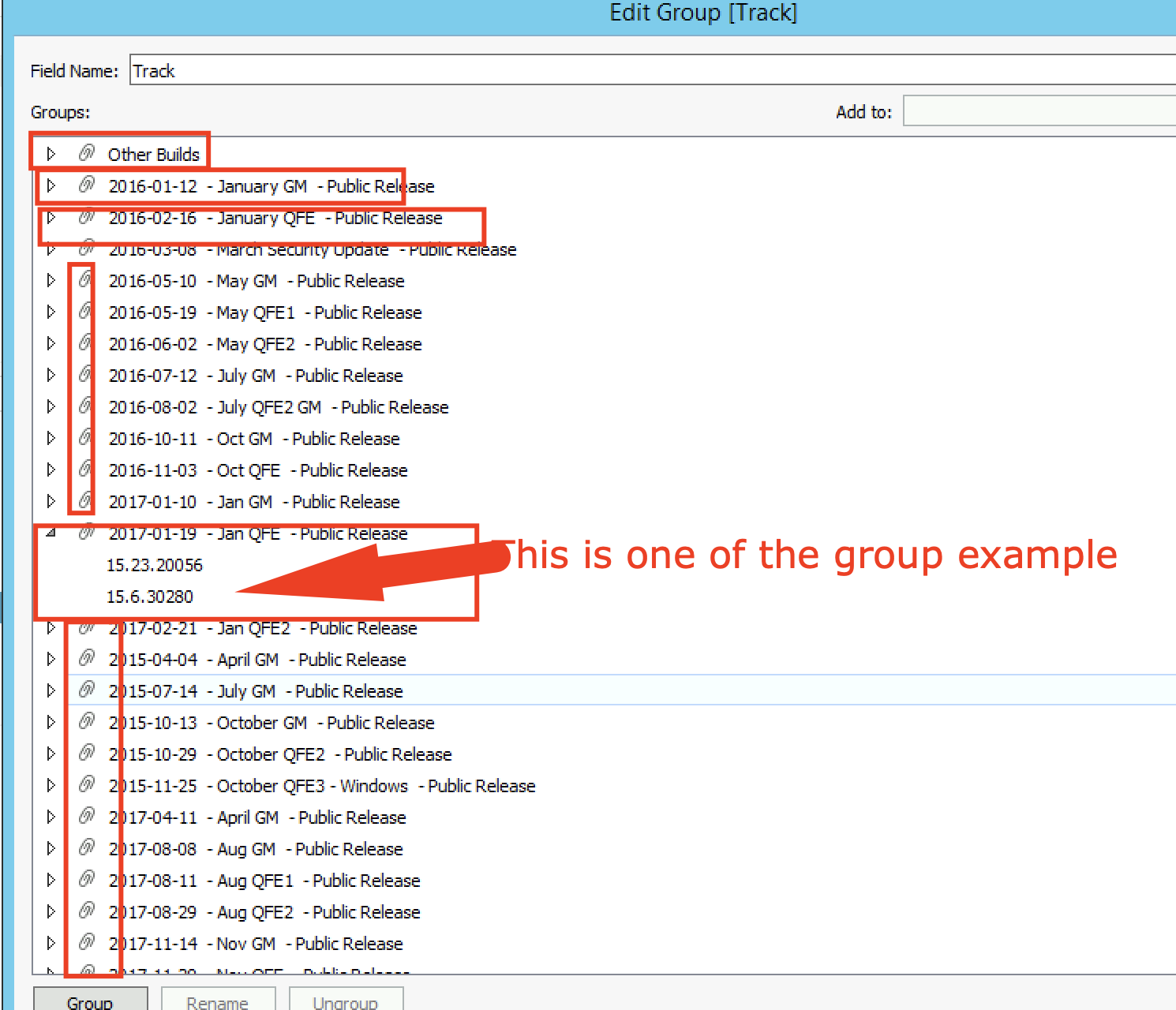Select member 15.6.30280
This screenshot has width=1176, height=1010.
coord(150,597)
